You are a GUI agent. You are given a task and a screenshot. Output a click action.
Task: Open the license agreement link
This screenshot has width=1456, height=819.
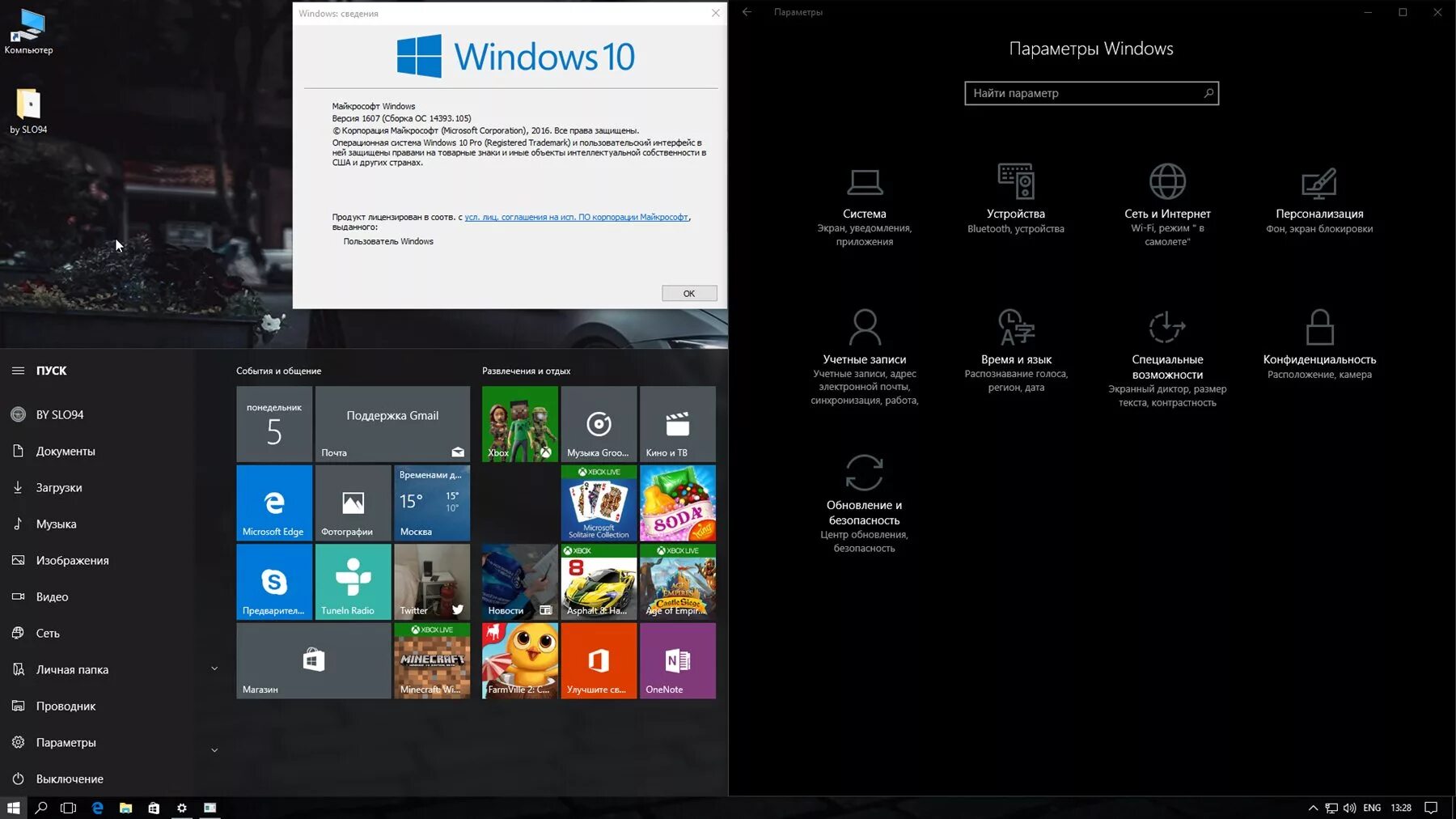coord(576,217)
